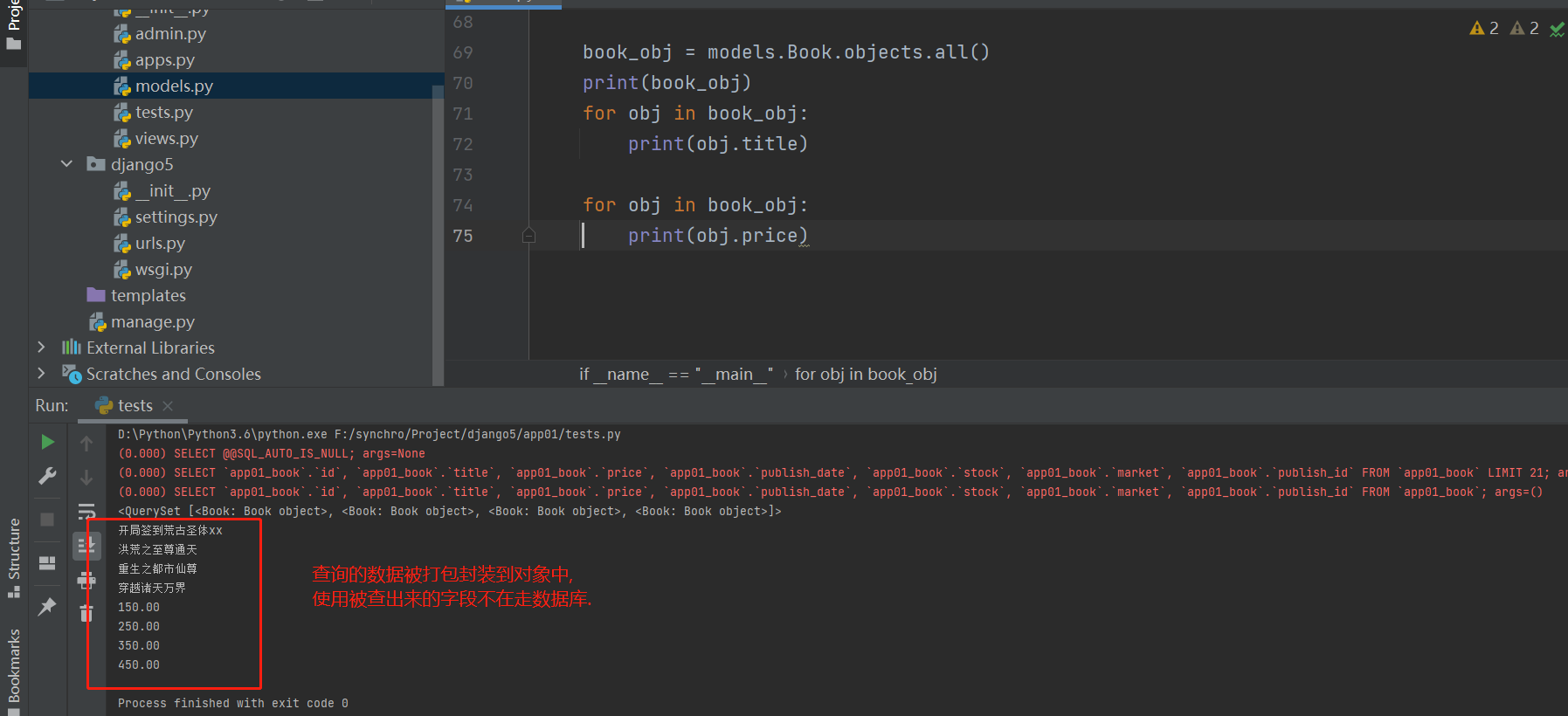Click the console output 150.00

[x=139, y=607]
